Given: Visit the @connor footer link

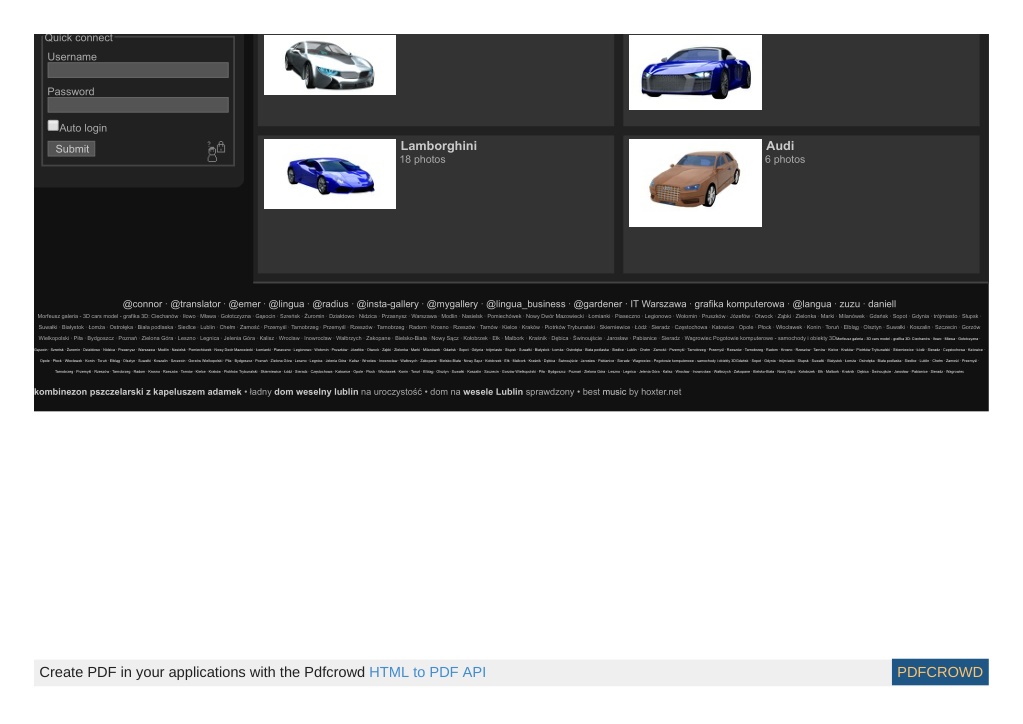Looking at the screenshot, I should point(142,304).
